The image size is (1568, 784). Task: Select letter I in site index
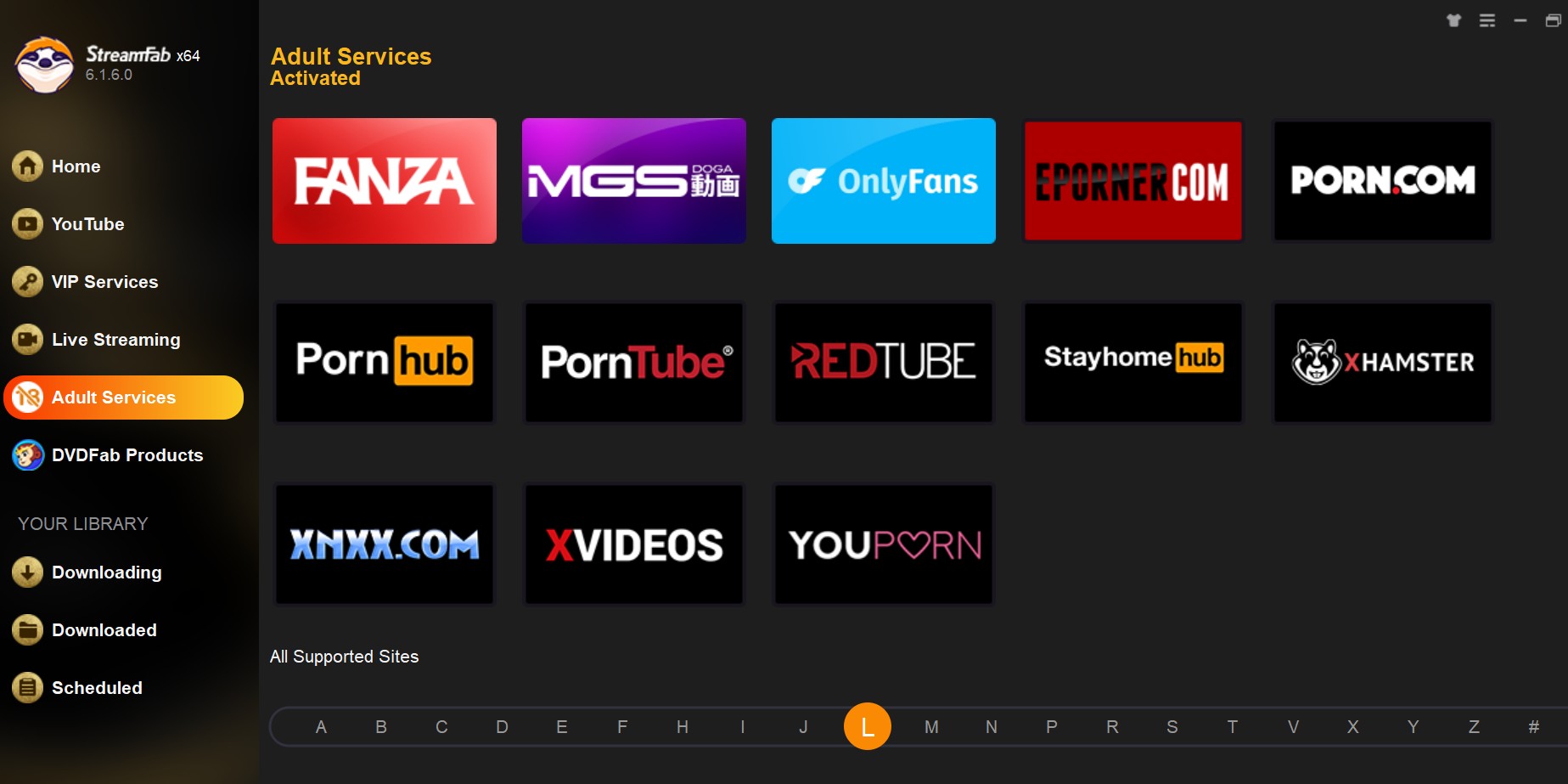[x=743, y=727]
